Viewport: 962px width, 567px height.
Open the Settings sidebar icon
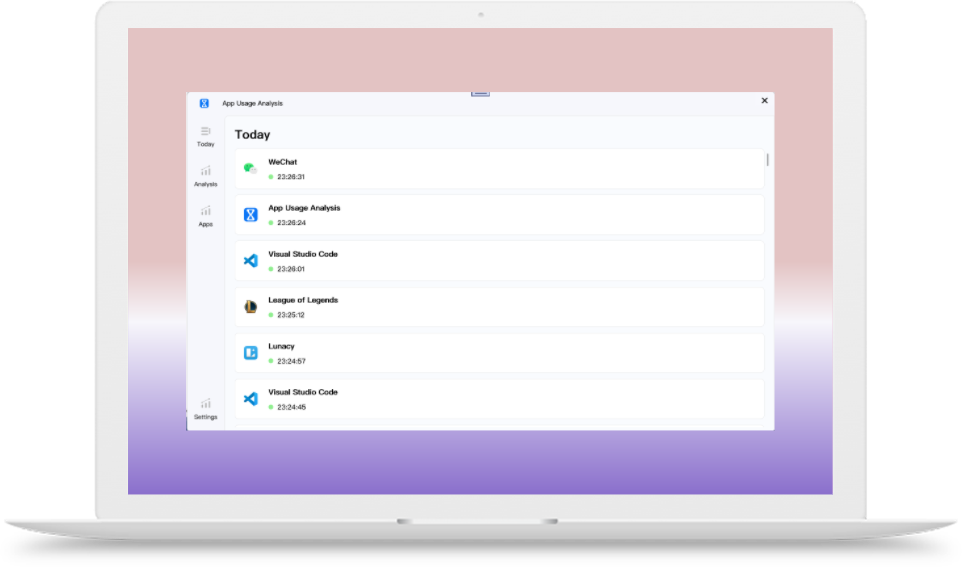click(206, 404)
